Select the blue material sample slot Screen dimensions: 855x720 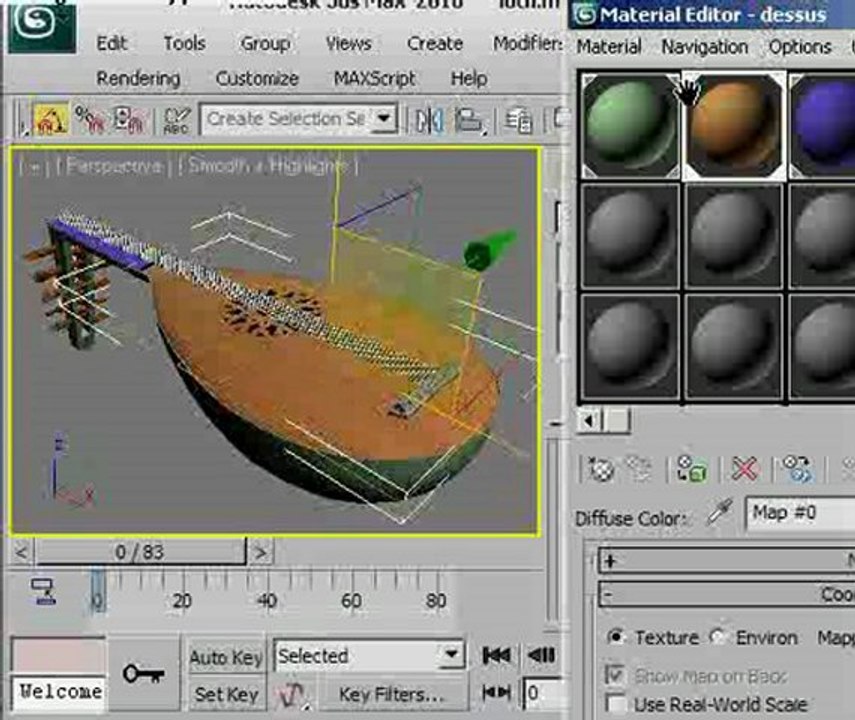(x=822, y=125)
